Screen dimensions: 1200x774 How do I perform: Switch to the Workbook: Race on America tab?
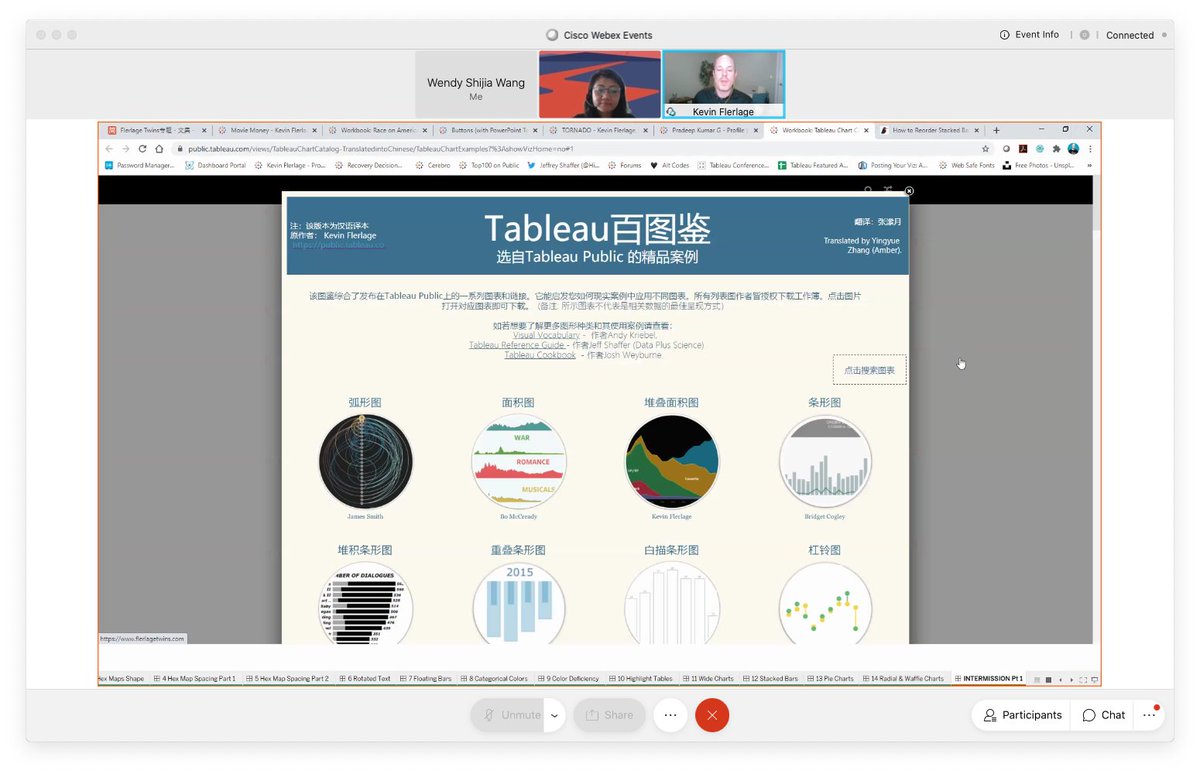click(378, 130)
